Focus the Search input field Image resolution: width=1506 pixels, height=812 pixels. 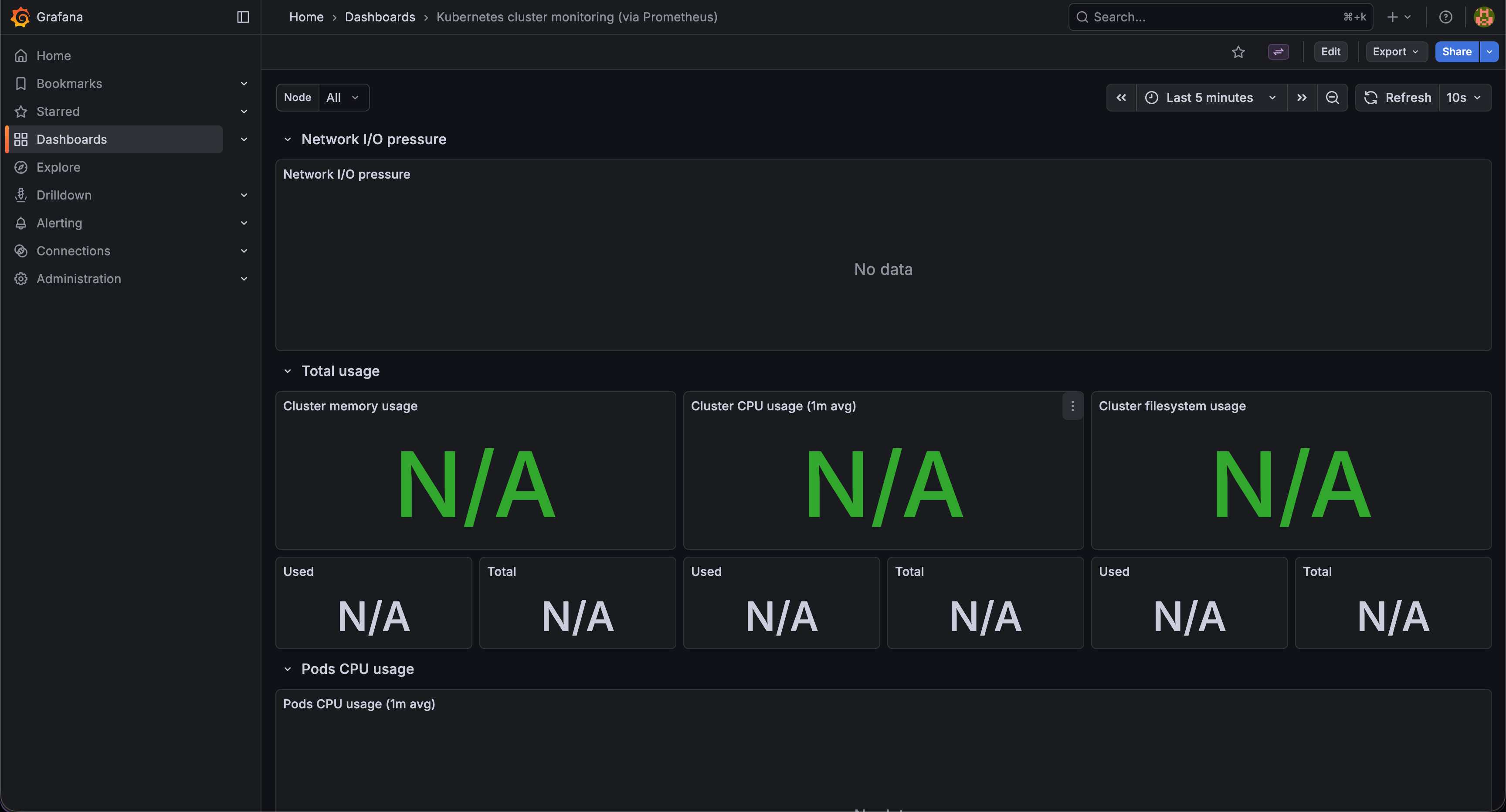[1221, 17]
